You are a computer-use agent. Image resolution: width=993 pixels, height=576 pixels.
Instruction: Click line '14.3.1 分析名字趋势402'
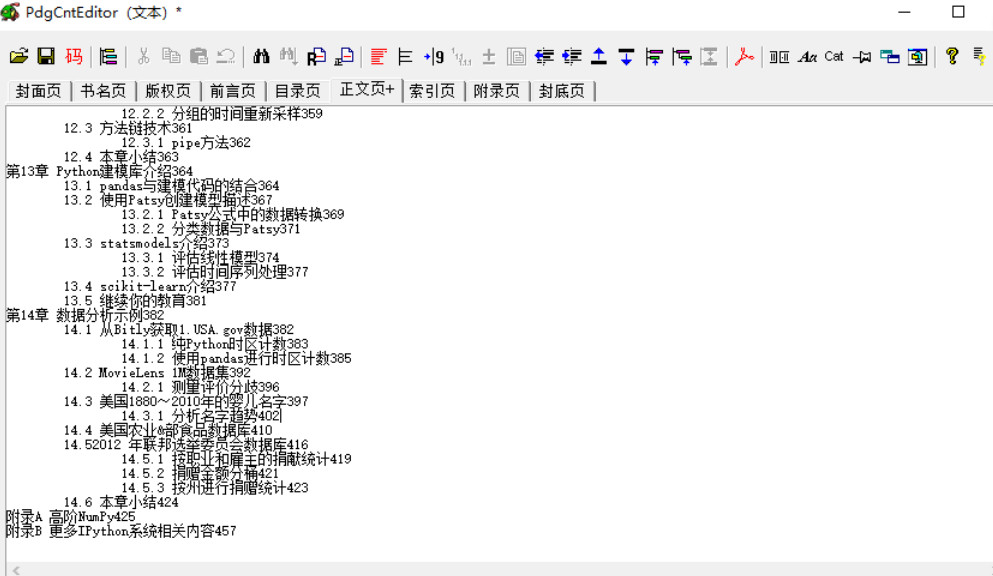pos(201,416)
